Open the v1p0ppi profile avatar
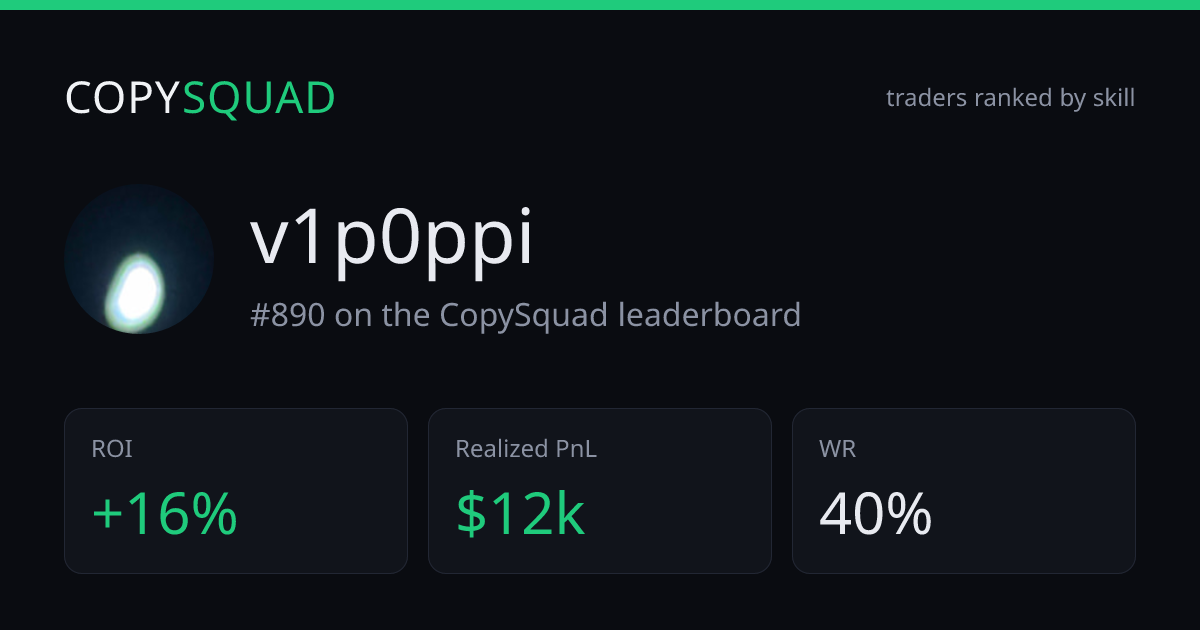The image size is (1200, 630). [139, 258]
